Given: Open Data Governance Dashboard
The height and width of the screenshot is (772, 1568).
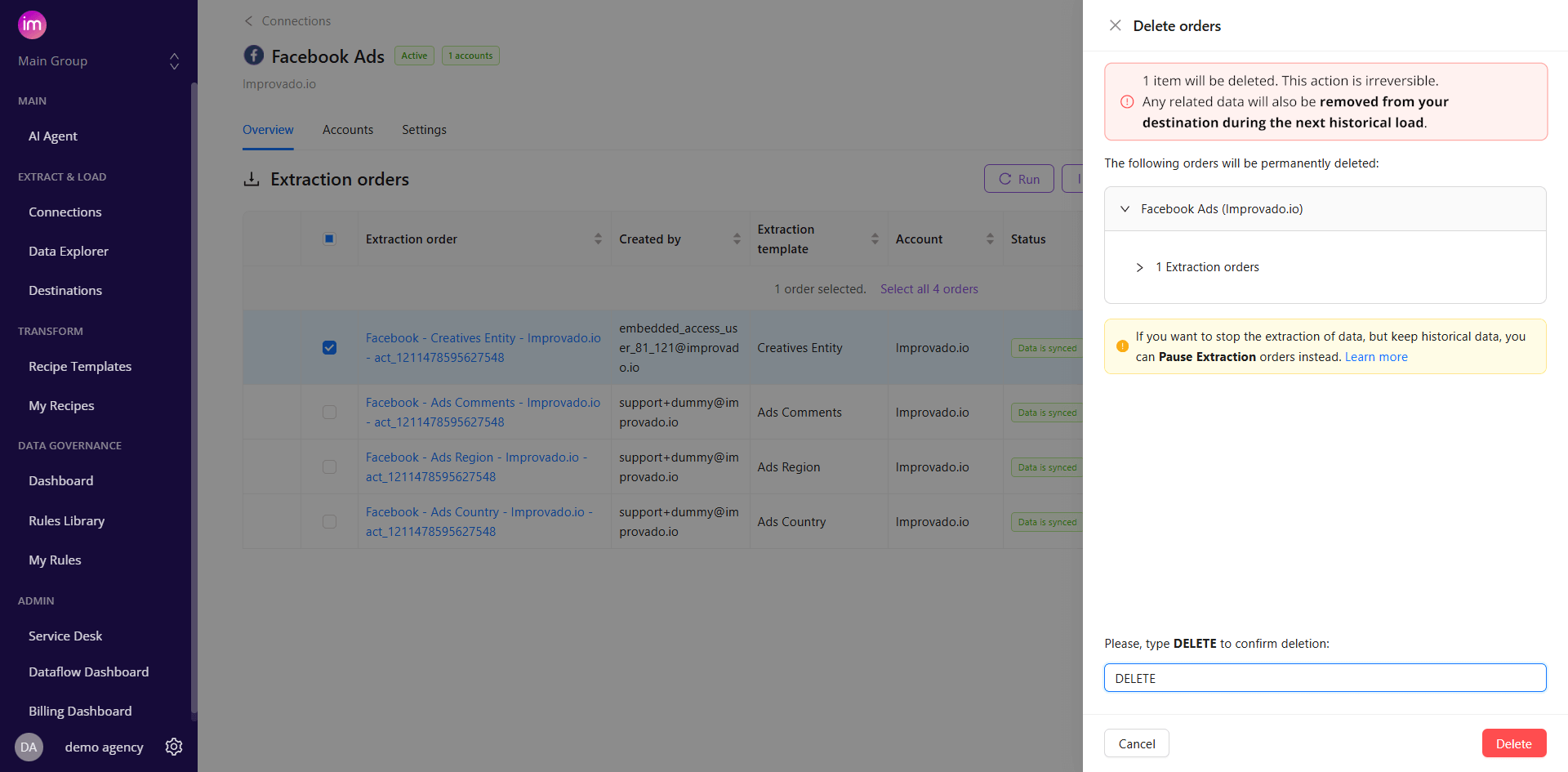Looking at the screenshot, I should coord(60,481).
